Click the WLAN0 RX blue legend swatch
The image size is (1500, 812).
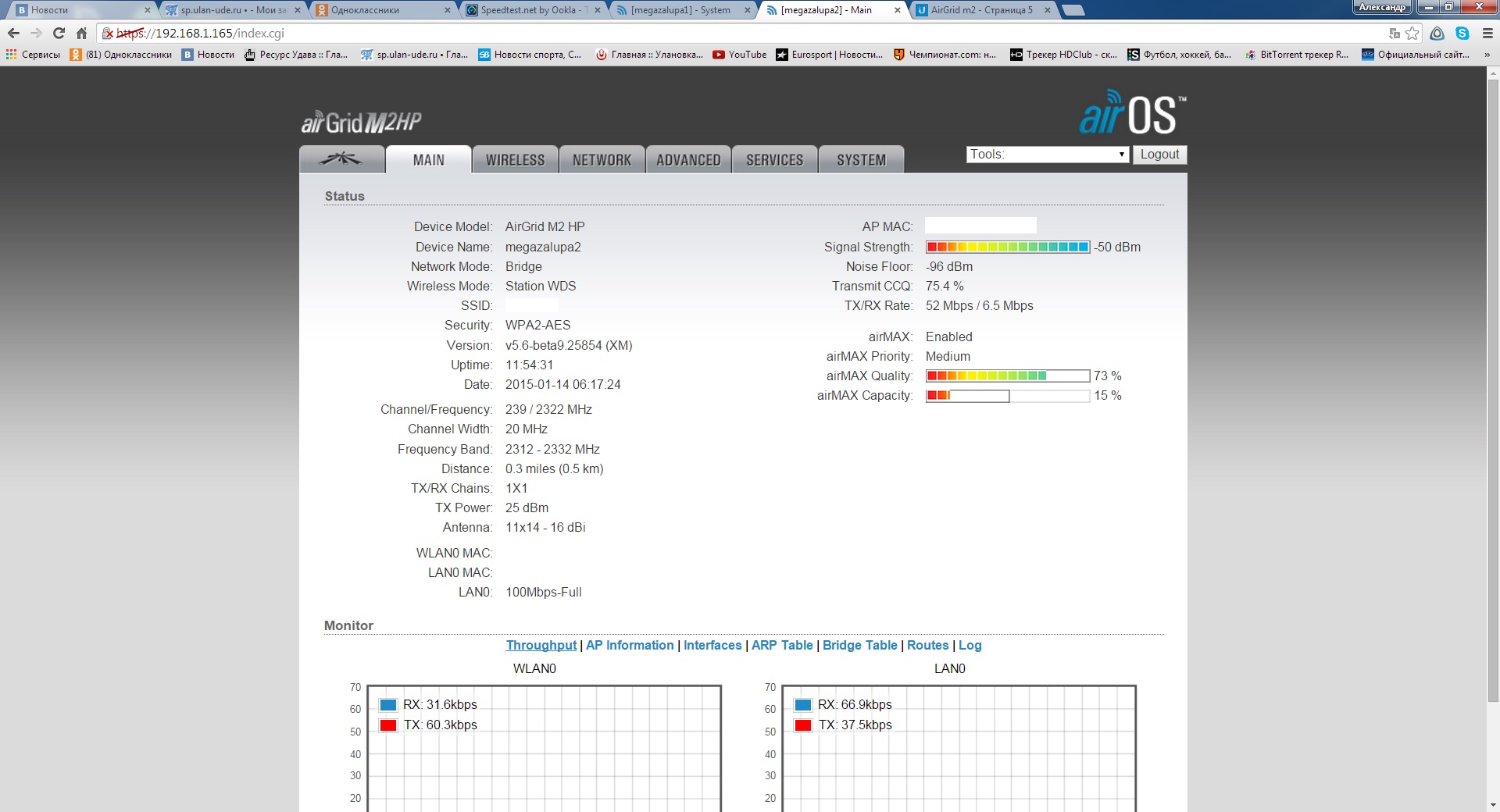[x=388, y=705]
